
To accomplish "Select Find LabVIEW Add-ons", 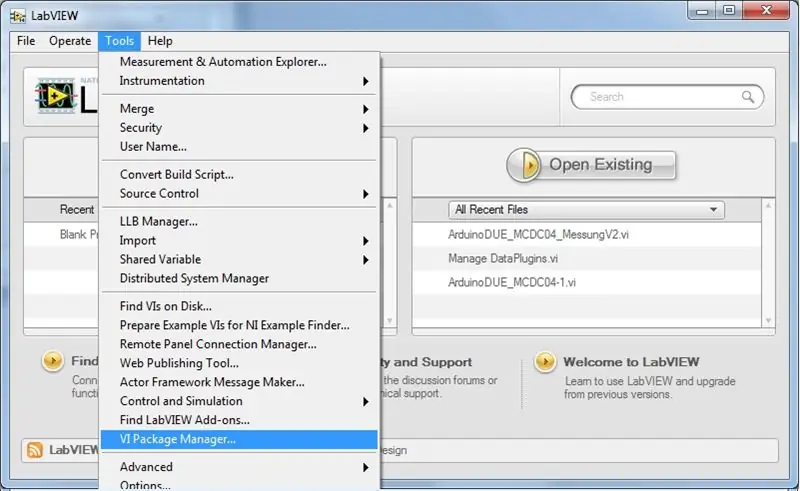I will [x=239, y=420].
